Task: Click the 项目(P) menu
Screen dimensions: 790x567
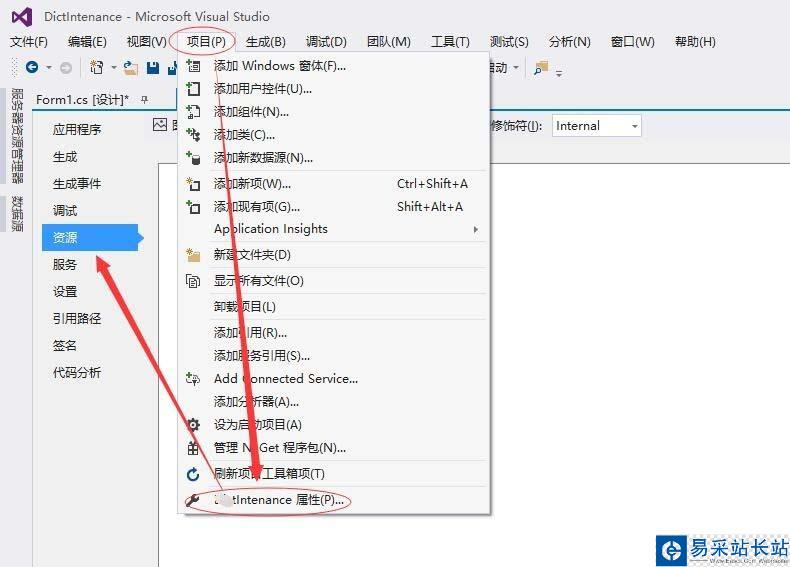Action: (x=206, y=41)
